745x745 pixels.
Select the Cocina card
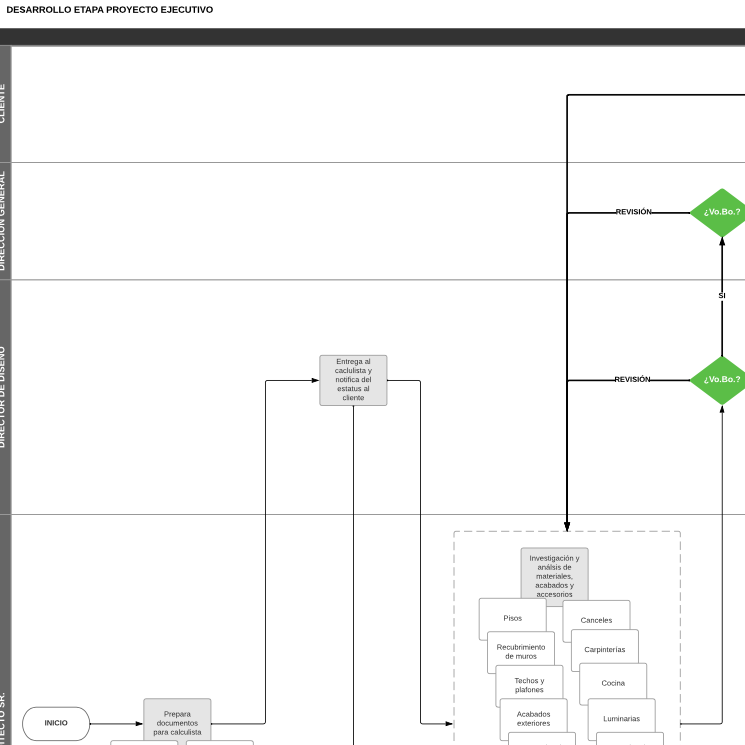613,683
